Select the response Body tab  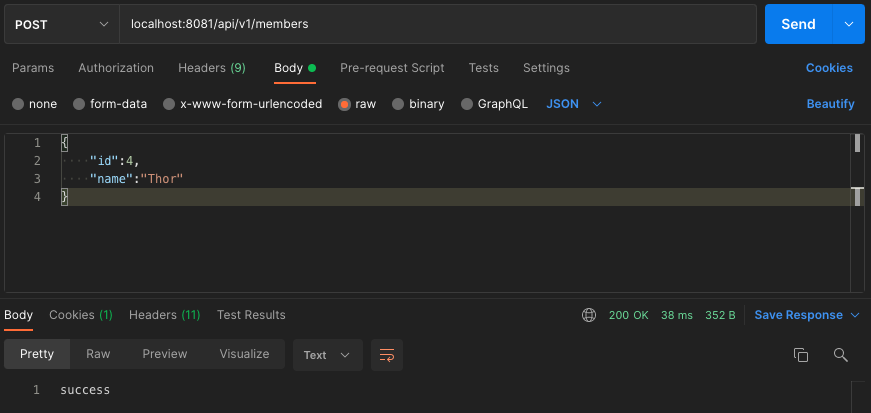(18, 315)
